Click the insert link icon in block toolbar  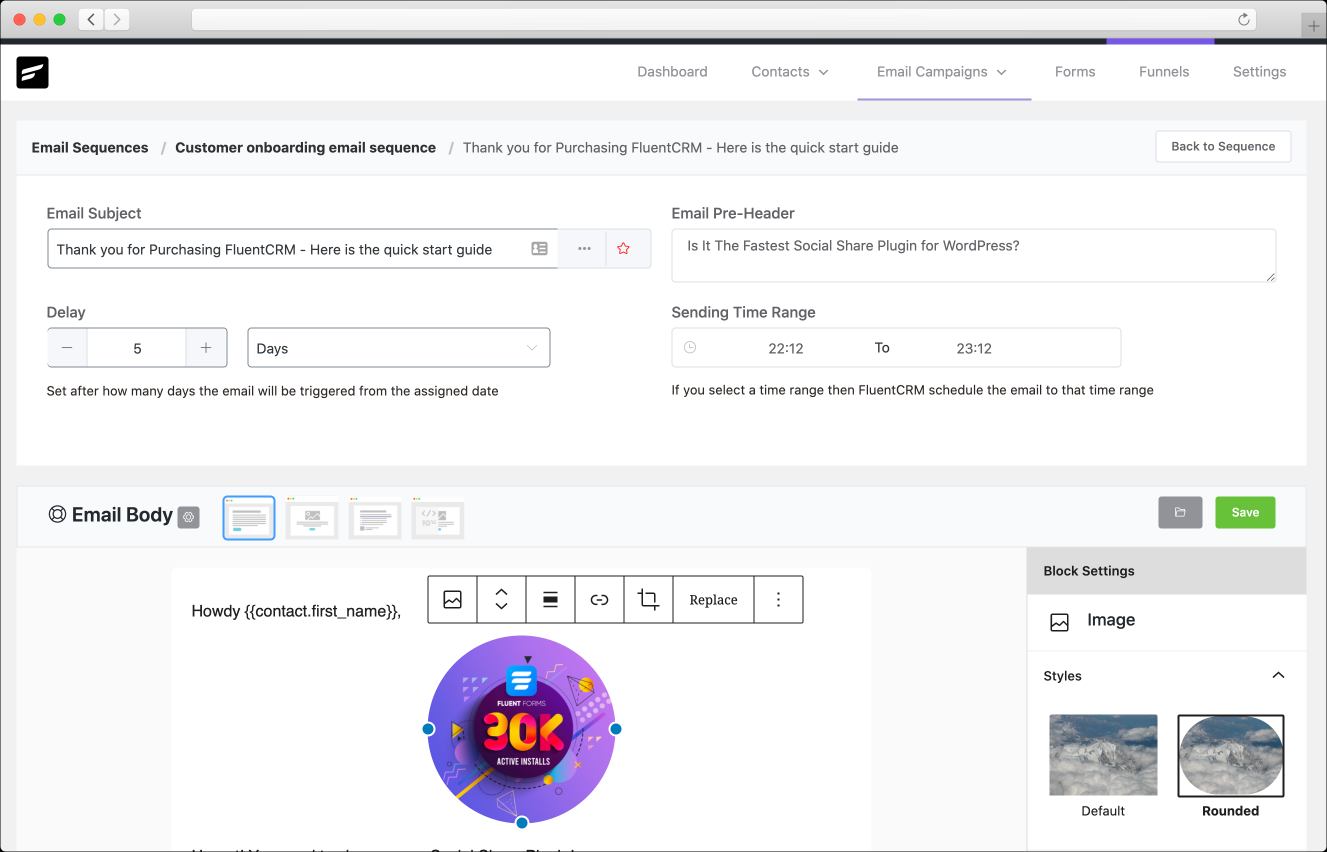[x=599, y=600]
